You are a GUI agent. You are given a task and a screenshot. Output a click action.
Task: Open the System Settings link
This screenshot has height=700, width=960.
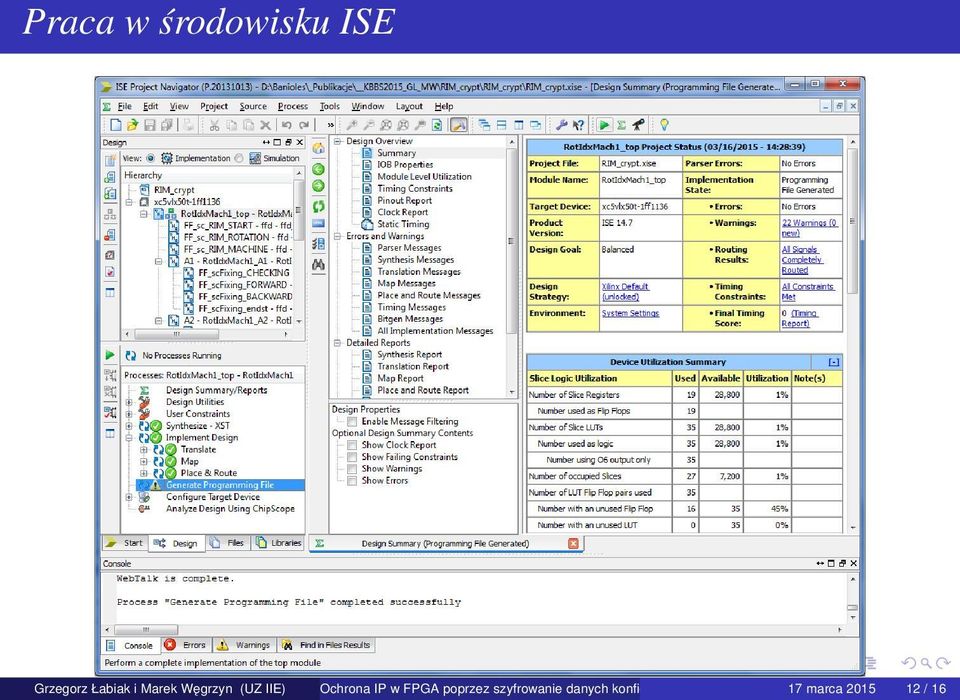point(630,313)
